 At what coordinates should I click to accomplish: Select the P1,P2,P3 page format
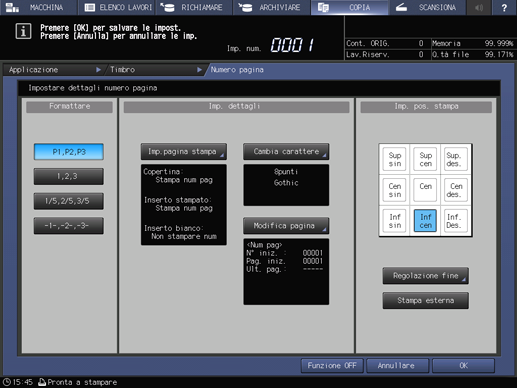point(69,152)
